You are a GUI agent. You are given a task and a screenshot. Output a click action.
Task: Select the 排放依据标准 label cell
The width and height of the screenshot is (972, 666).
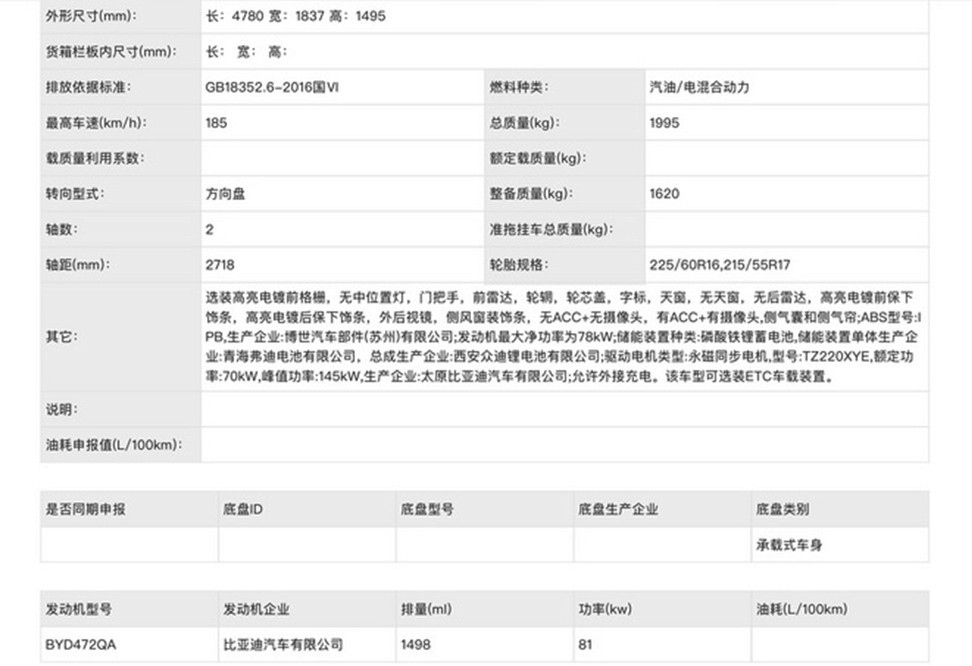click(90, 86)
